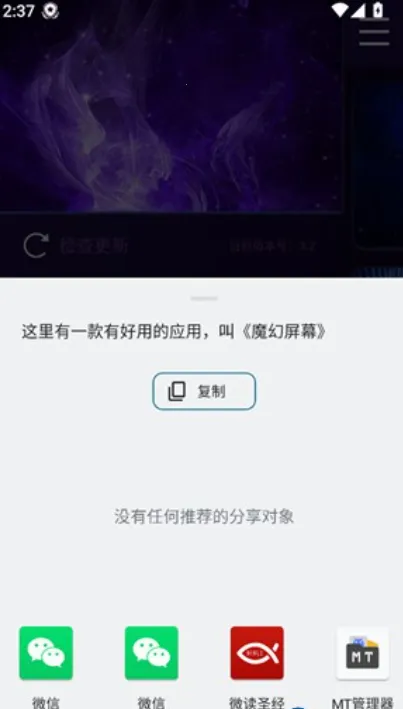Click the dimmed 检查更新 text
The image size is (403, 709).
pyautogui.click(x=94, y=246)
